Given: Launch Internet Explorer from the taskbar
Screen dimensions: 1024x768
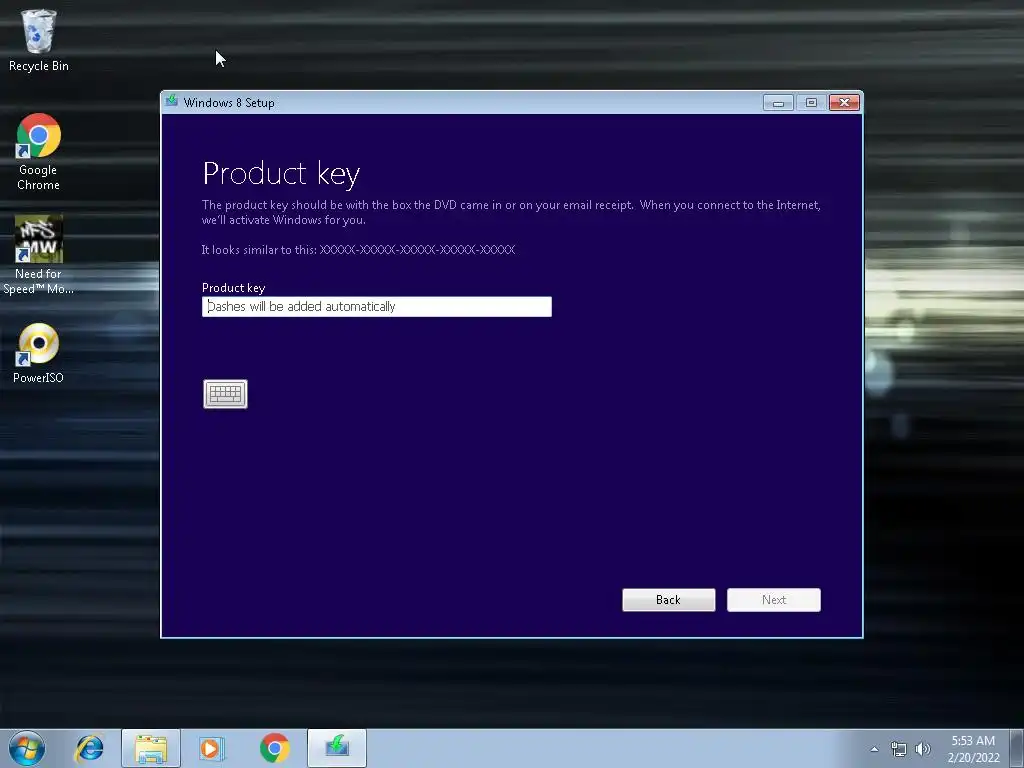Looking at the screenshot, I should (89, 748).
